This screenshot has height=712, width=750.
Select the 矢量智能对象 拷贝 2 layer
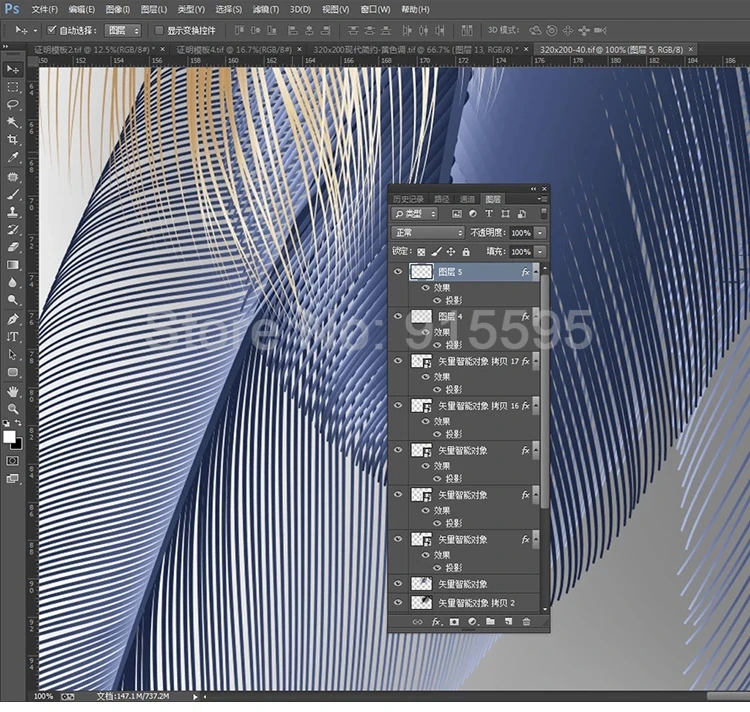coord(475,603)
